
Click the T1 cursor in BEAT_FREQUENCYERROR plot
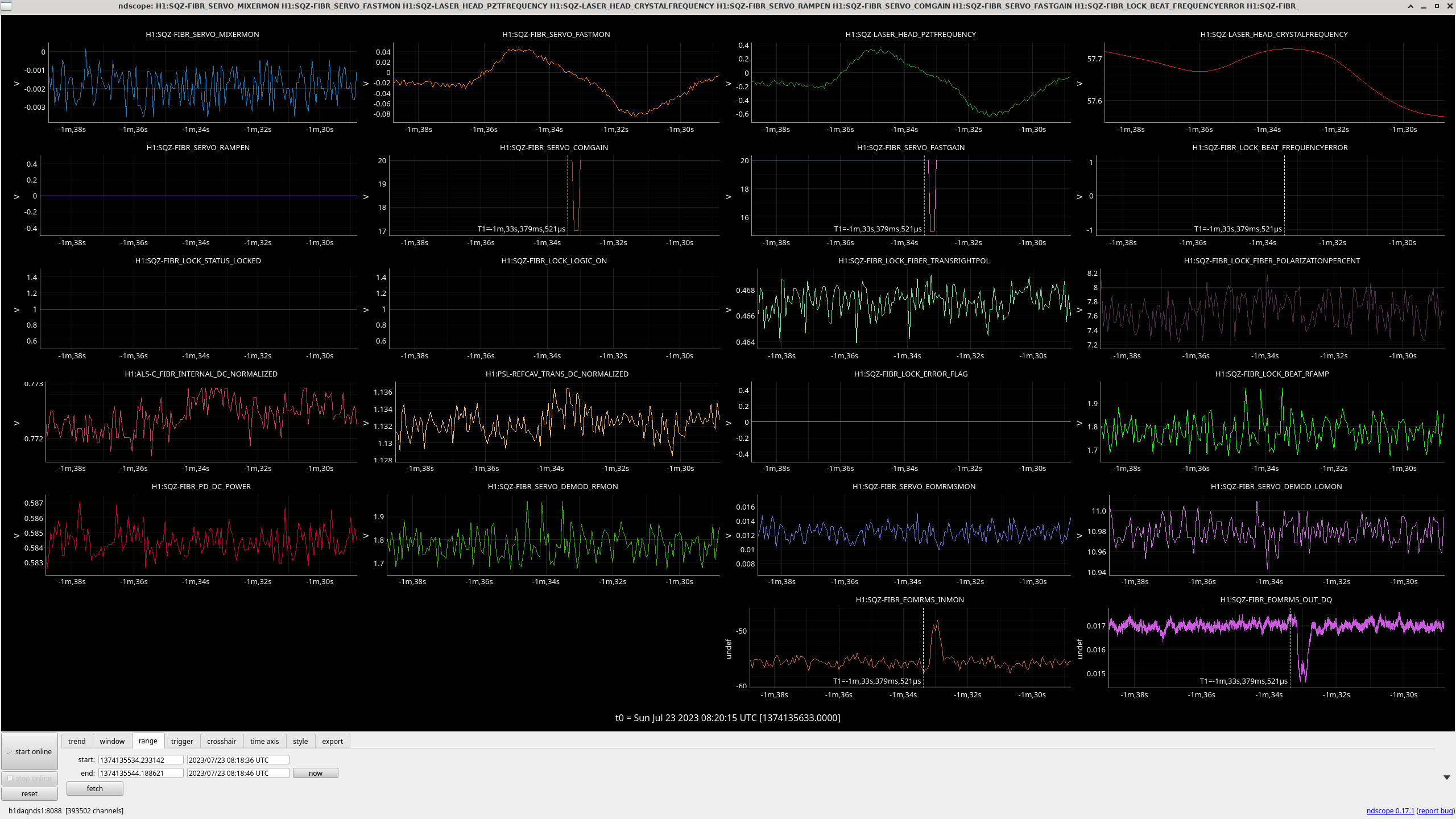(1284, 195)
